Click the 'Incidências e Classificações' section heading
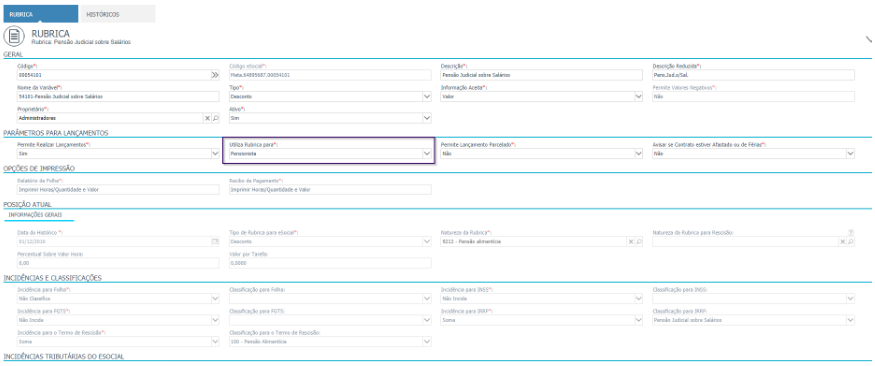 point(52,277)
